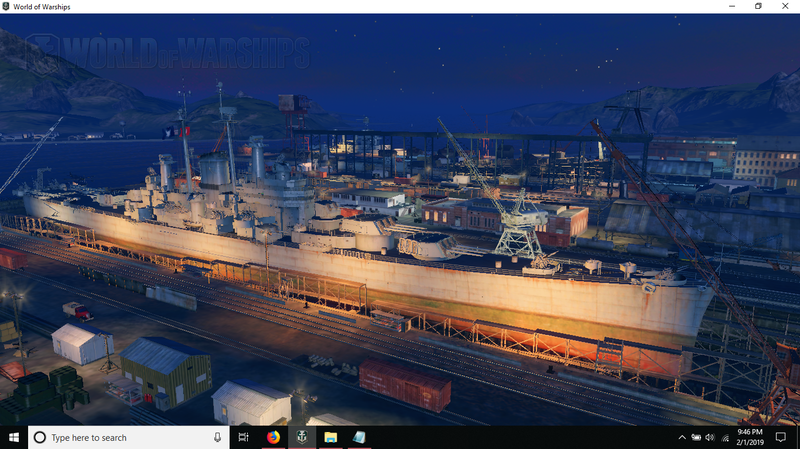
Task: Check the battery power status icon
Action: [696, 437]
